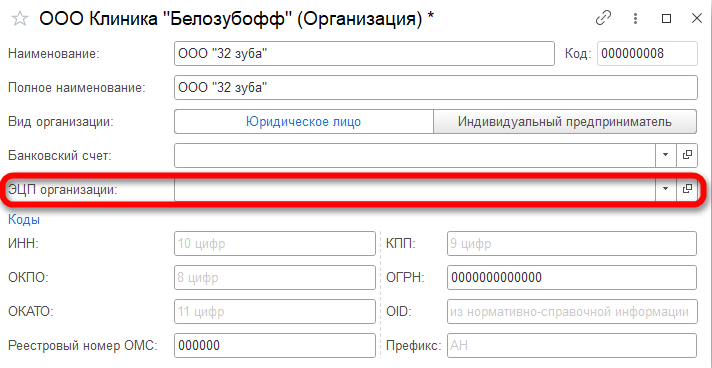Open selected bank account record icon
The height and width of the screenshot is (368, 712).
pos(687,155)
